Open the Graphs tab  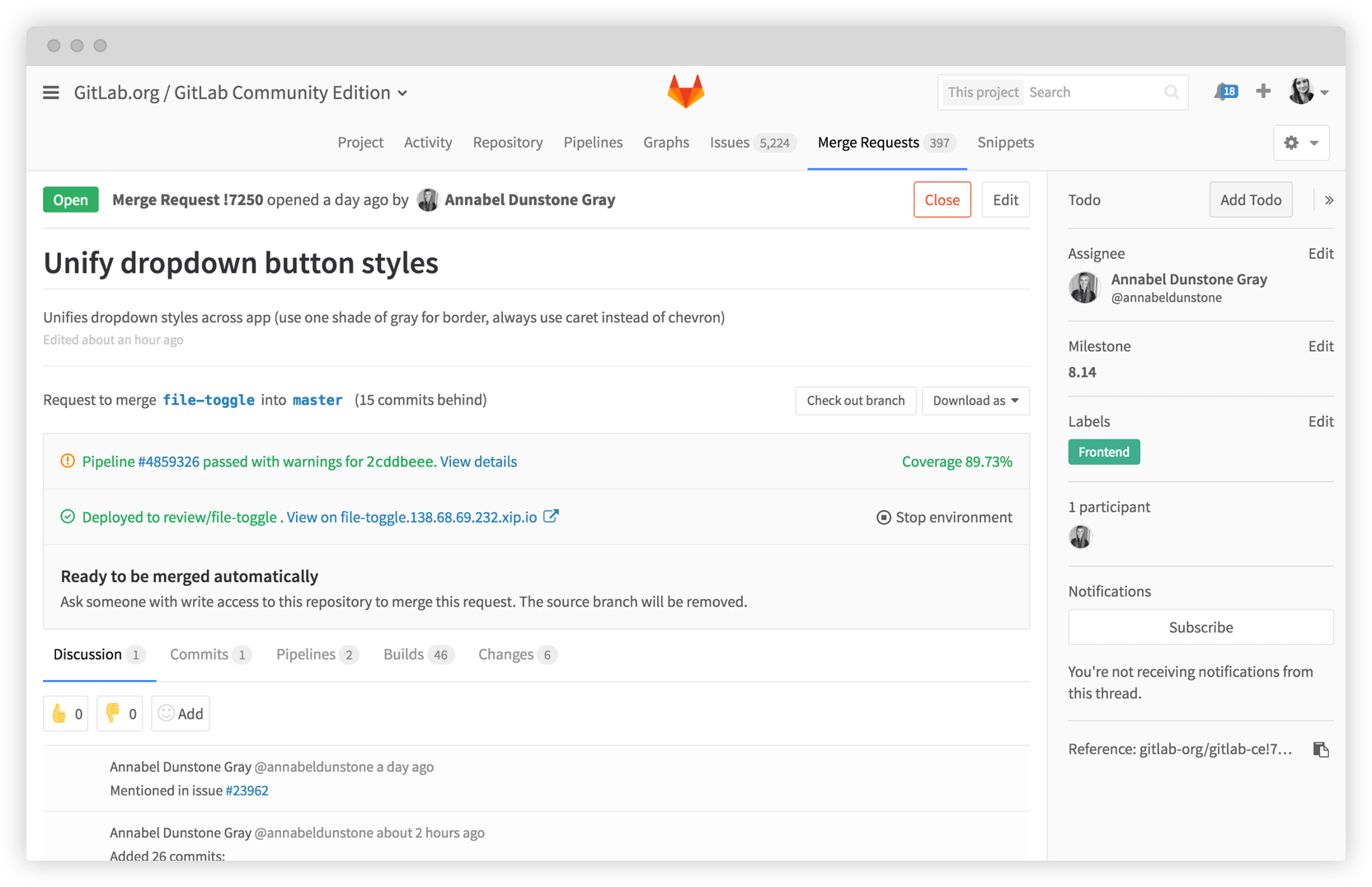pyautogui.click(x=666, y=143)
